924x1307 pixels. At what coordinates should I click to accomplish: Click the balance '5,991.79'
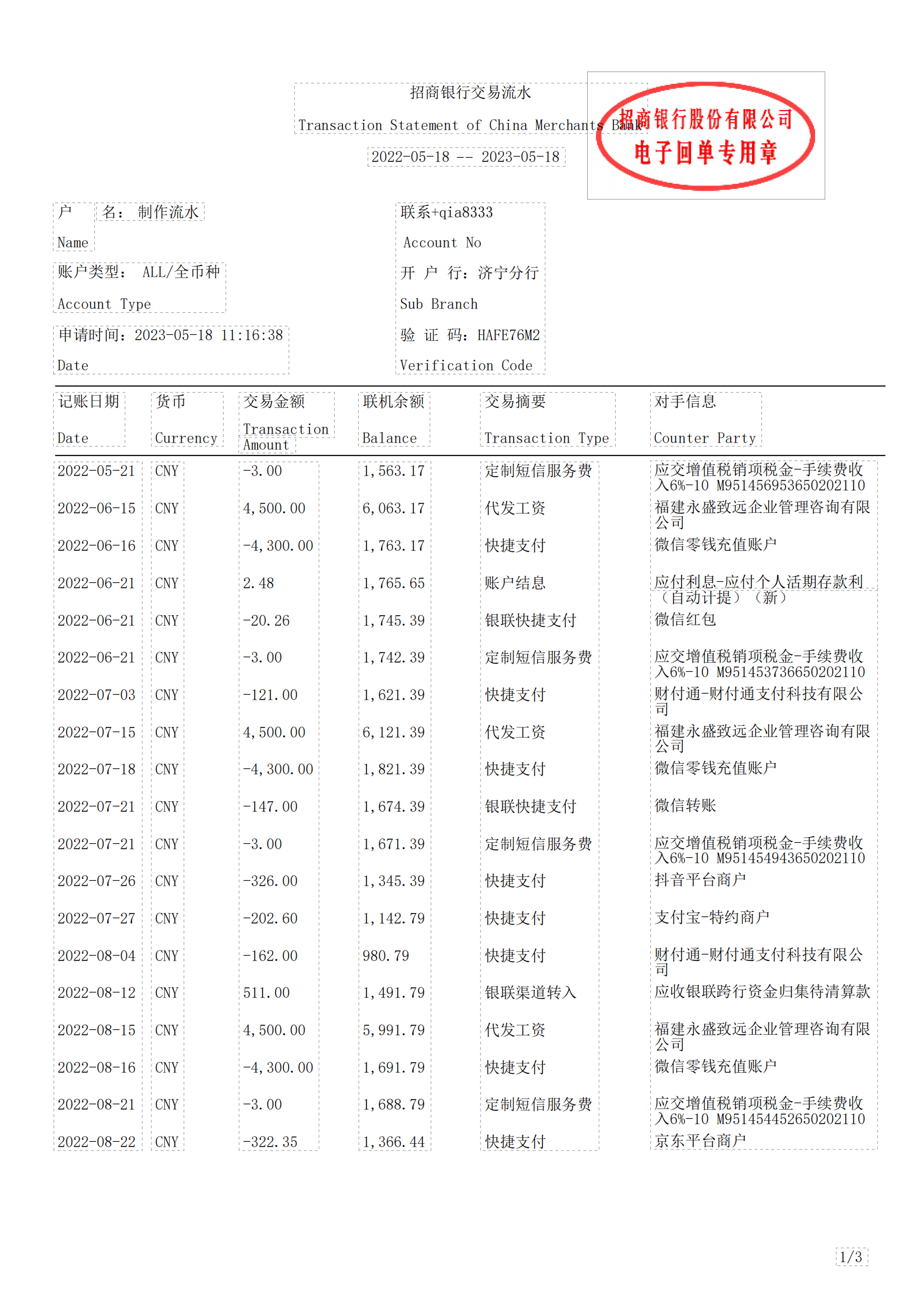394,1030
